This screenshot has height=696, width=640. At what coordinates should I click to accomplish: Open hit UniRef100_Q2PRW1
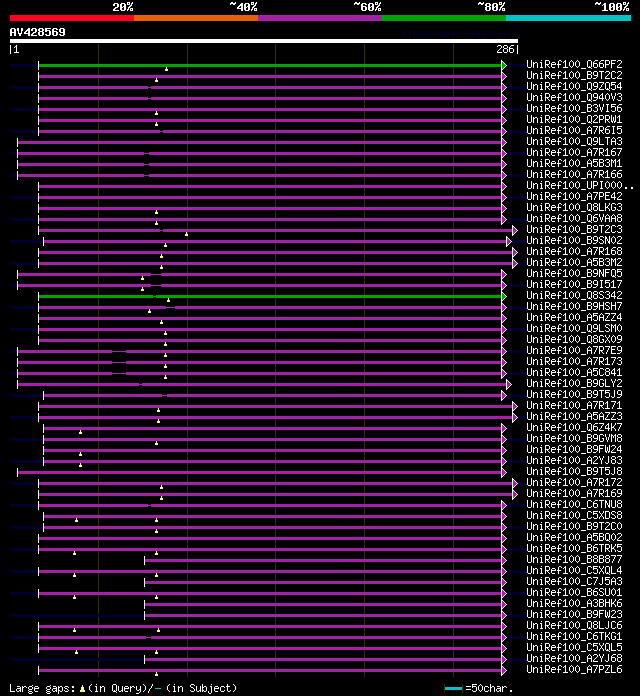pyautogui.click(x=574, y=119)
